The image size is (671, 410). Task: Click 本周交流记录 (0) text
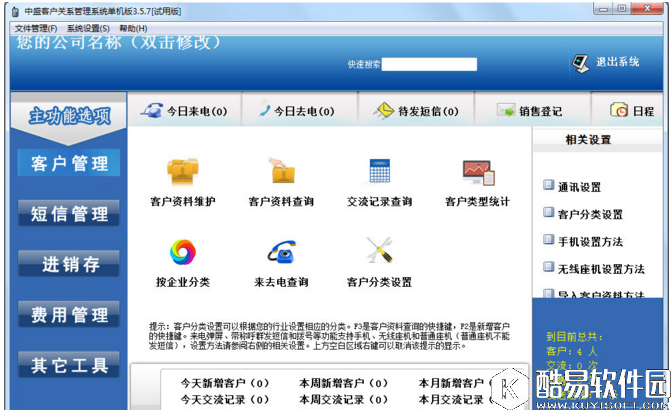tap(344, 400)
